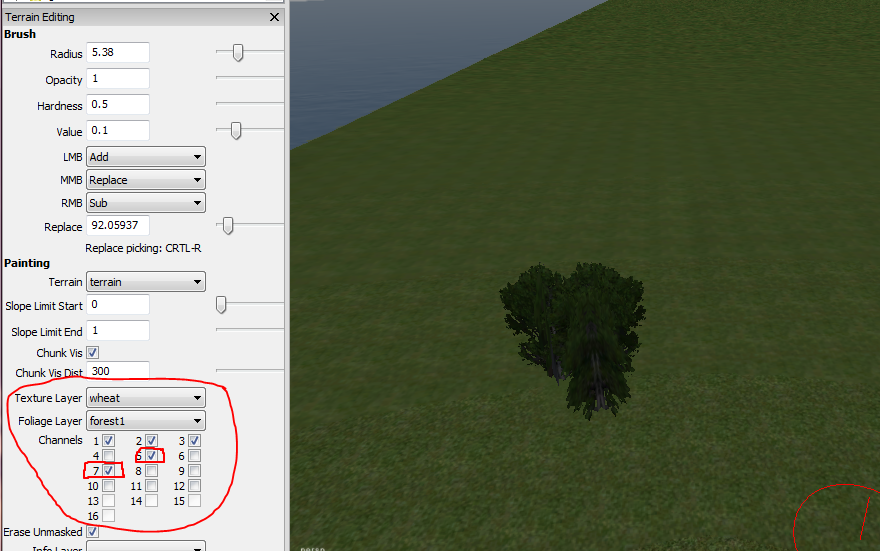Open the Terrain dropdown
Viewport: 880px width, 551px height.
coord(146,282)
